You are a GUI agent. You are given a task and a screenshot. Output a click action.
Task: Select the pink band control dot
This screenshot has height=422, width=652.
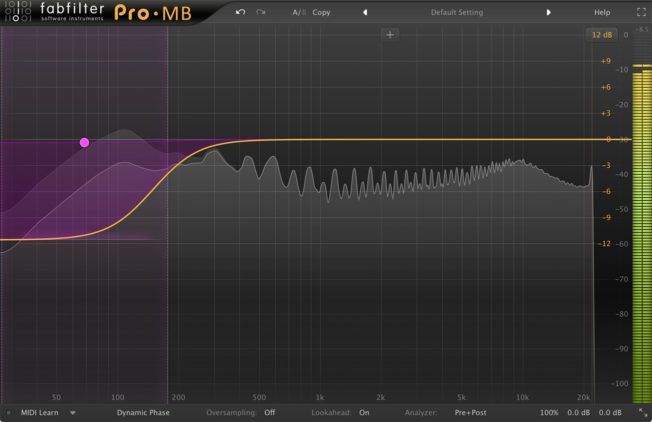[84, 143]
